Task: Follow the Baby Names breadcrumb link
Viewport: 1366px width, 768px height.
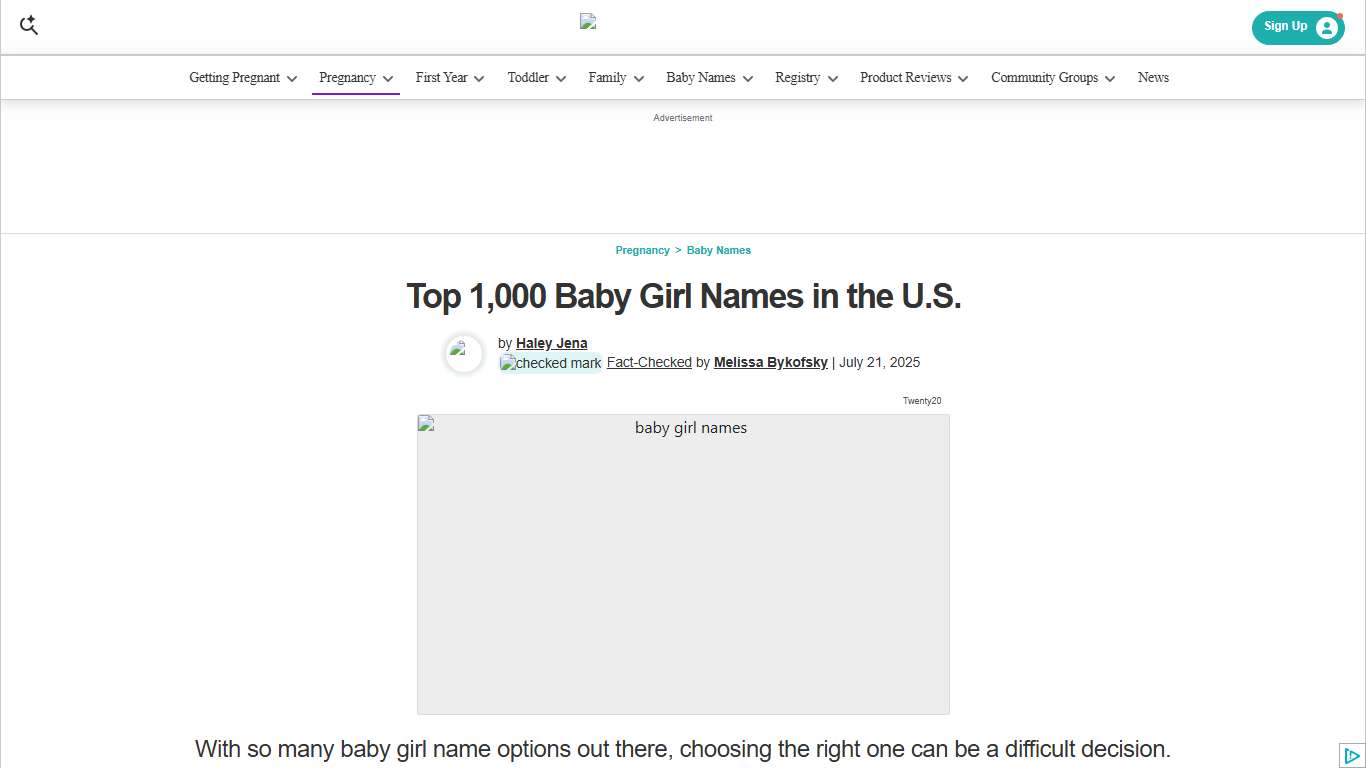Action: click(x=719, y=250)
